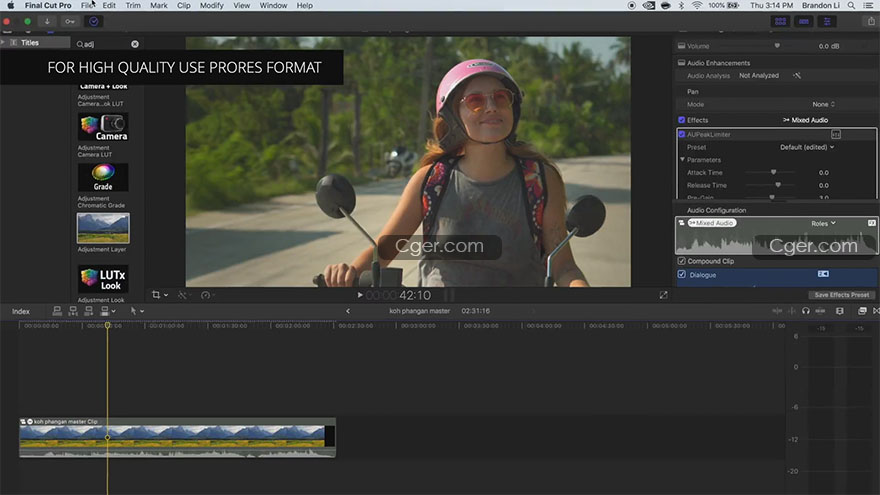This screenshot has height=495, width=880.
Task: Select the Chromatic Grade adjustment thumbnail
Action: pyautogui.click(x=103, y=177)
